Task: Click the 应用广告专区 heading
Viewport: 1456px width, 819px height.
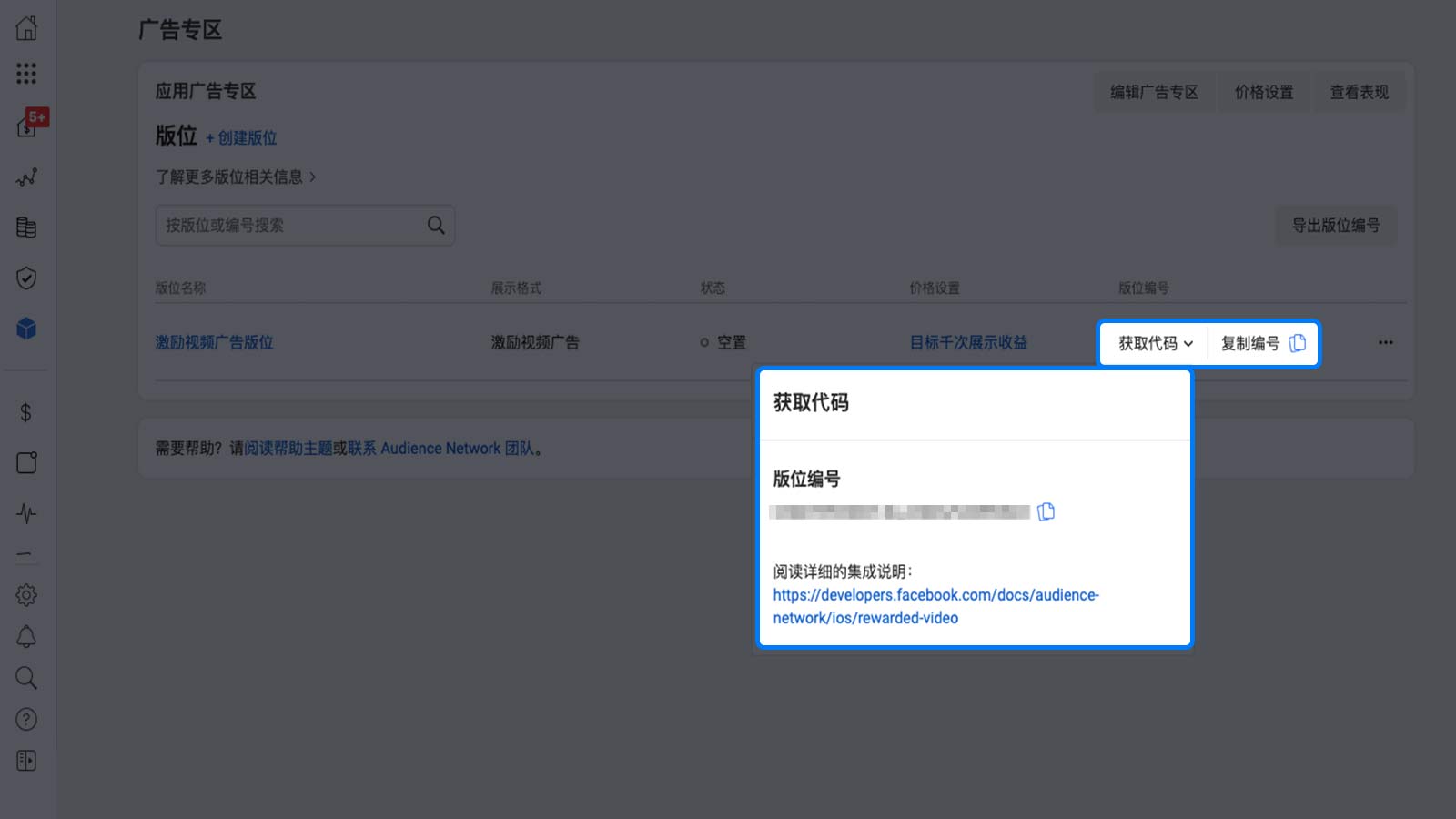Action: coord(206,91)
